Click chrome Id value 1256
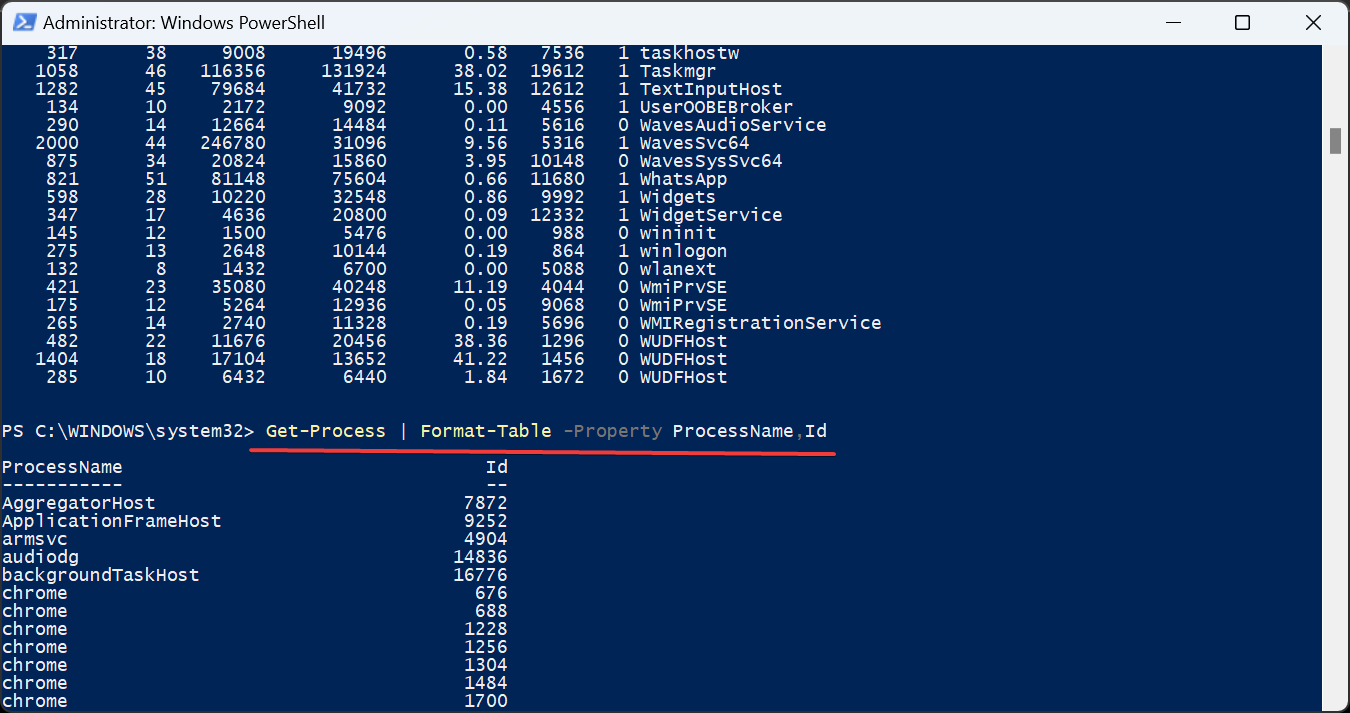 [486, 647]
